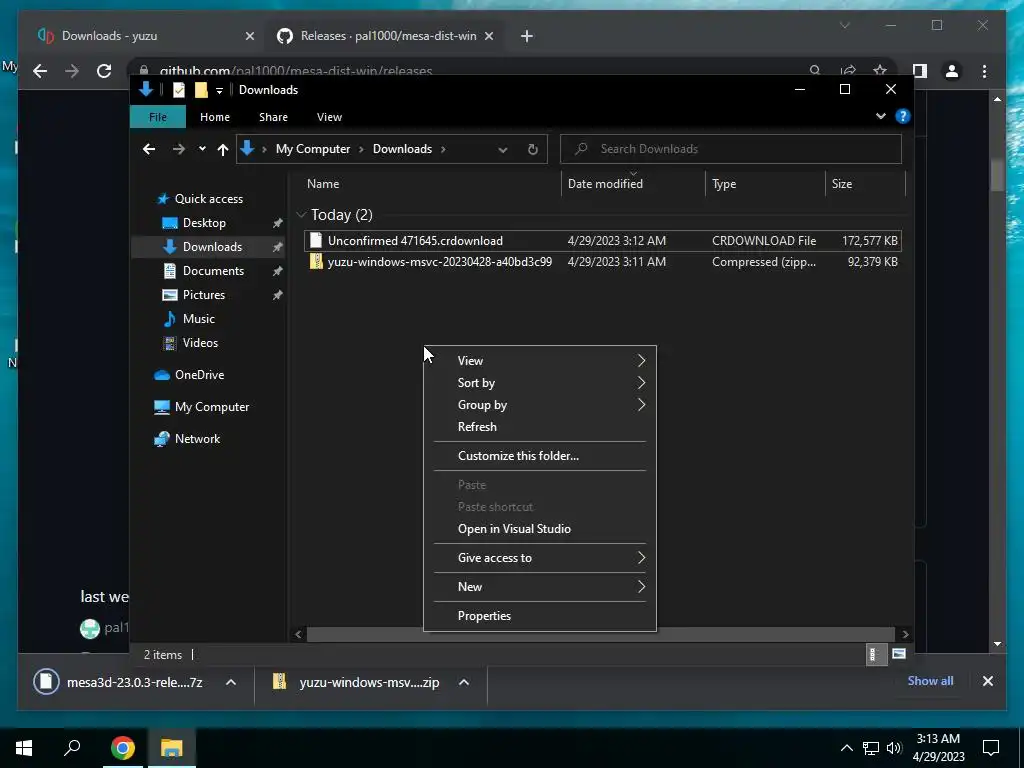Open Chrome share icon
Screen dimensions: 1024x768
[848, 71]
